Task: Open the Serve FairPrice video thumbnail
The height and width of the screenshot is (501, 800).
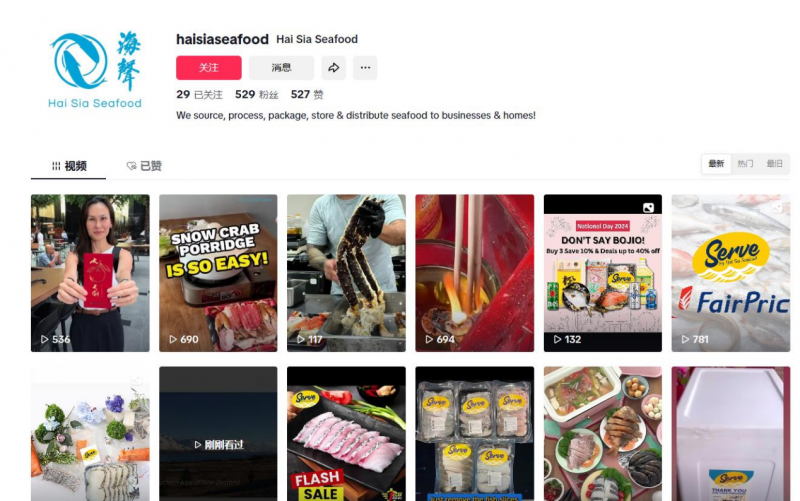Action: pos(731,273)
